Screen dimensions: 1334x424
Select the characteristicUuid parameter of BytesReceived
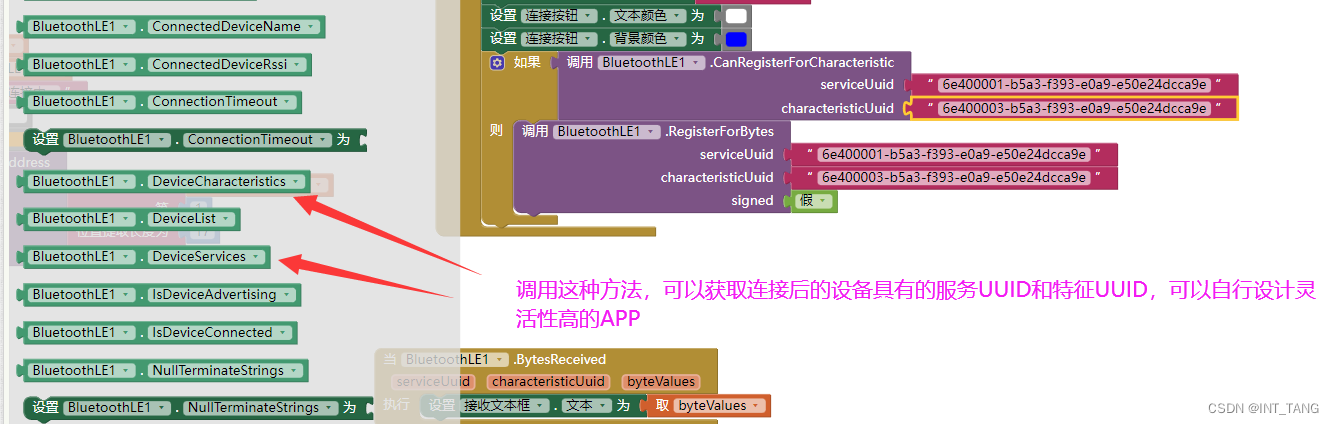(548, 382)
